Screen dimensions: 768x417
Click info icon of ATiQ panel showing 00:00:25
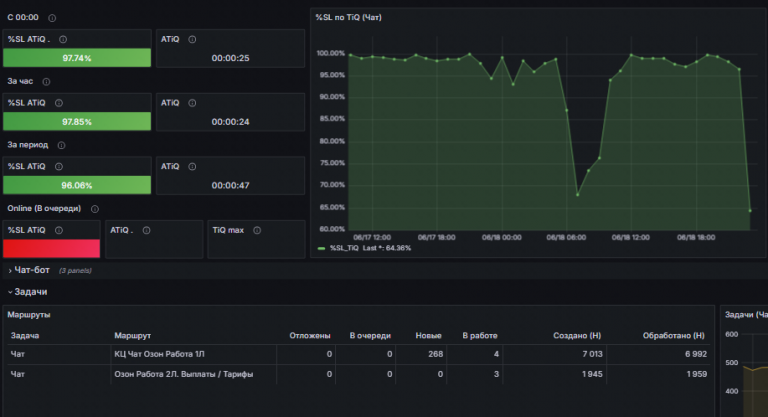(192, 40)
